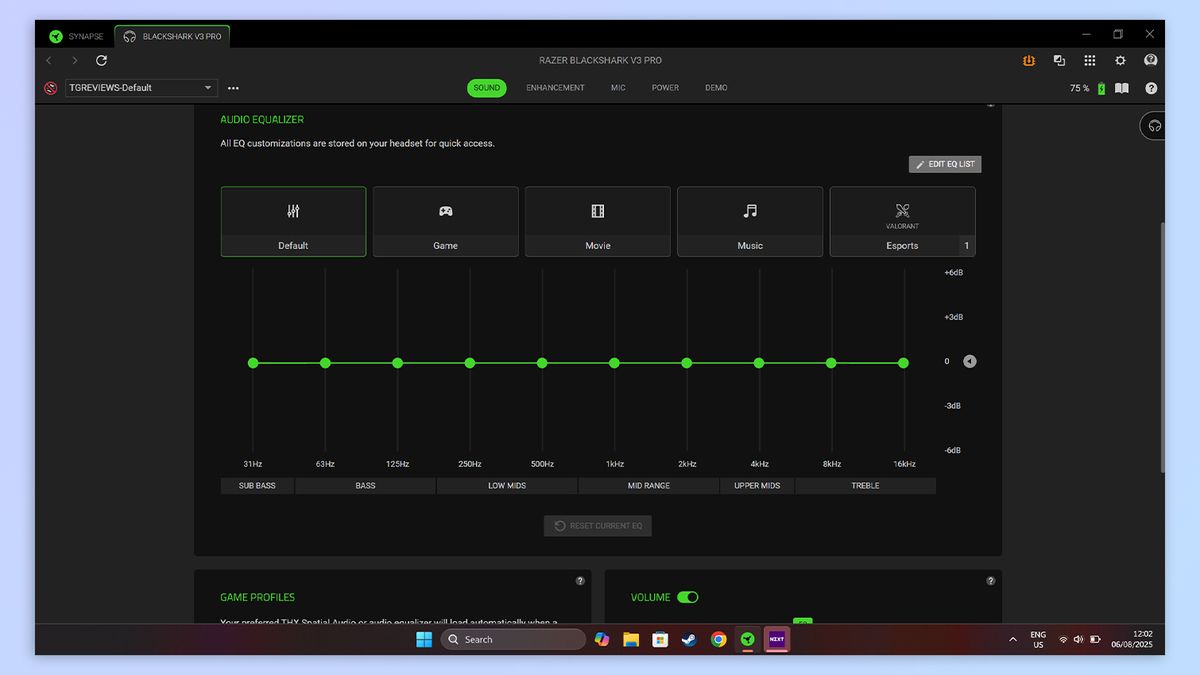The height and width of the screenshot is (675, 1200).
Task: Click the Edit EQ List button
Action: [x=945, y=164]
